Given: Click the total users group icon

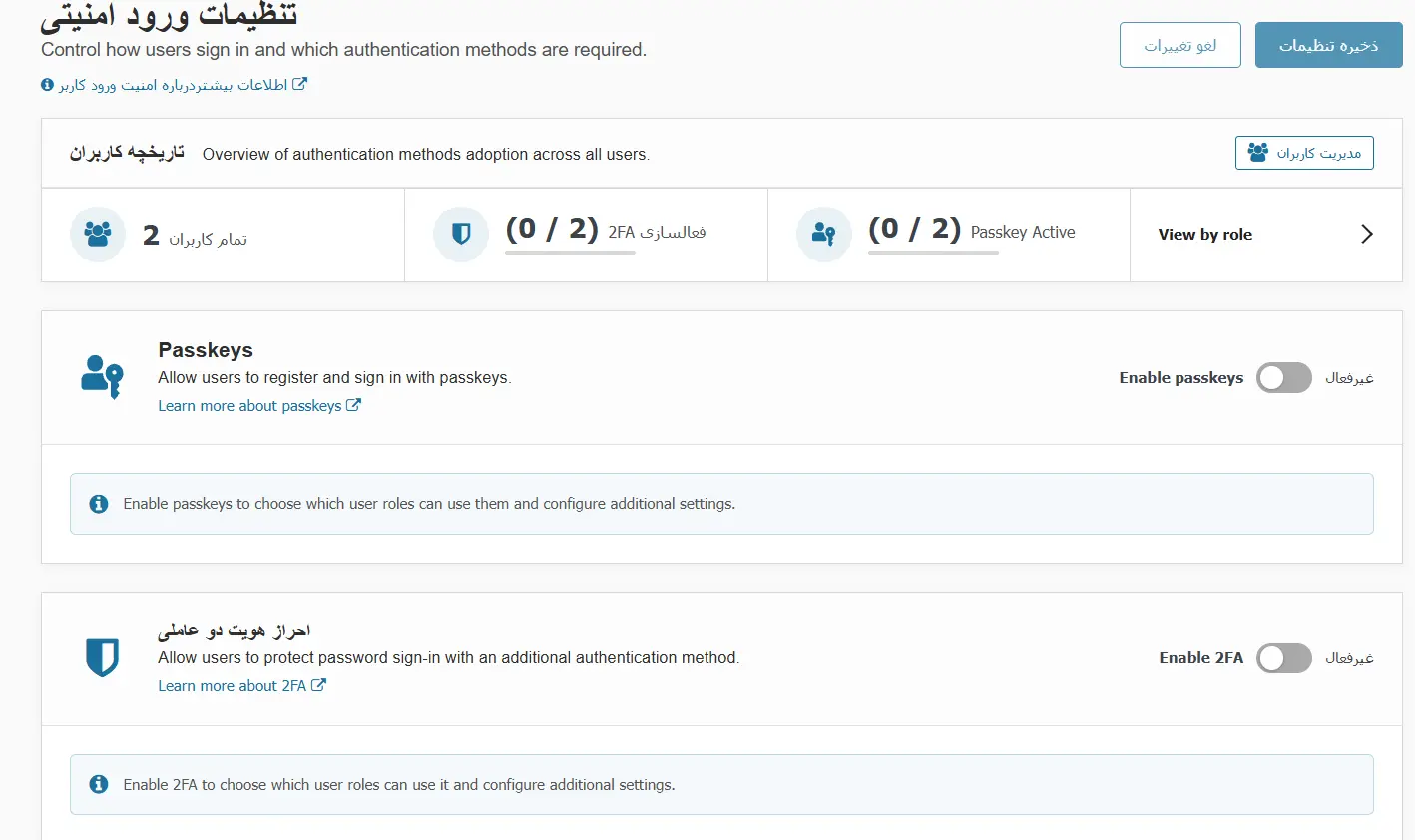Looking at the screenshot, I should click(98, 234).
